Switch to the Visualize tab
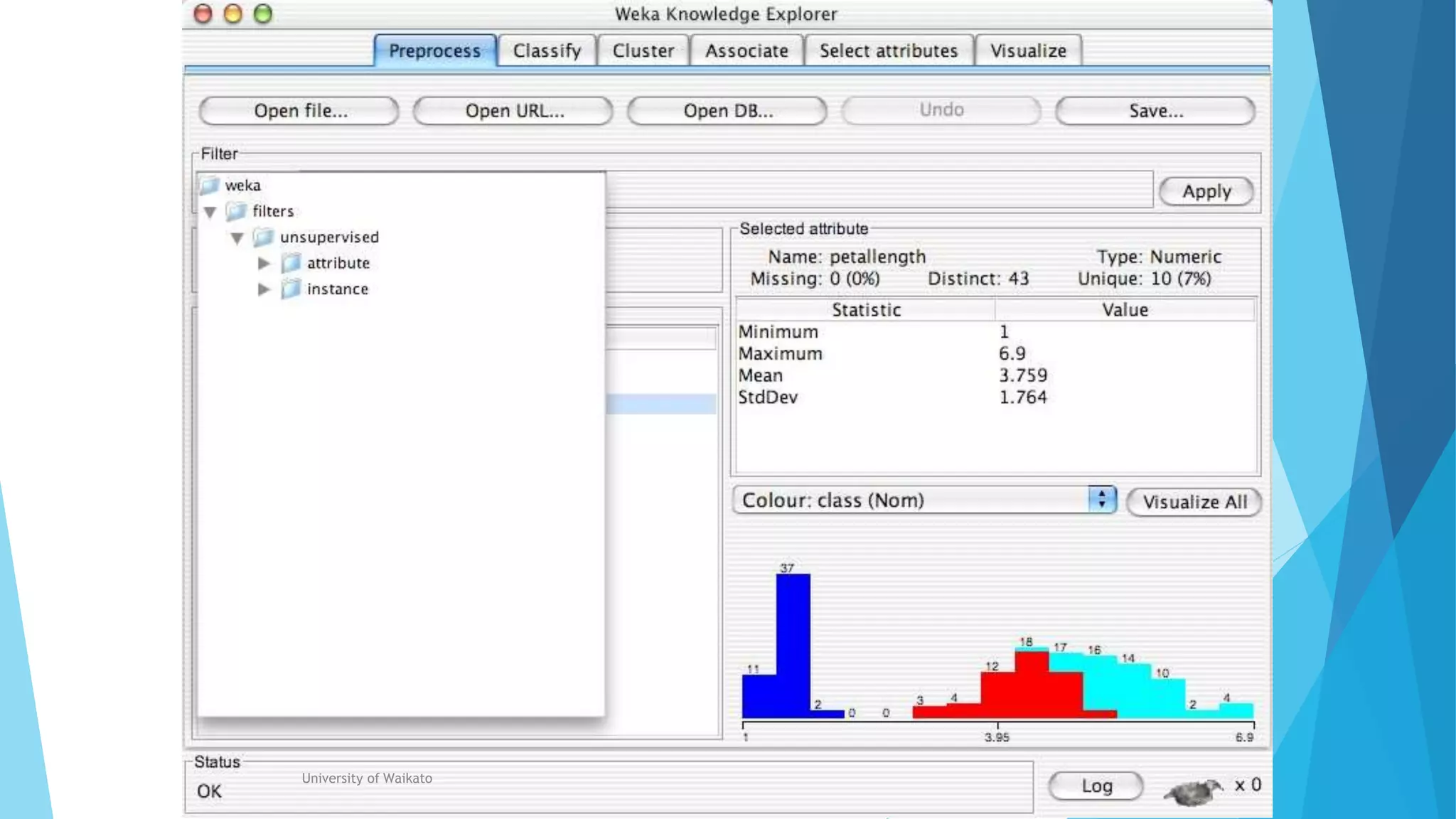This screenshot has width=1456, height=819. 1028,51
